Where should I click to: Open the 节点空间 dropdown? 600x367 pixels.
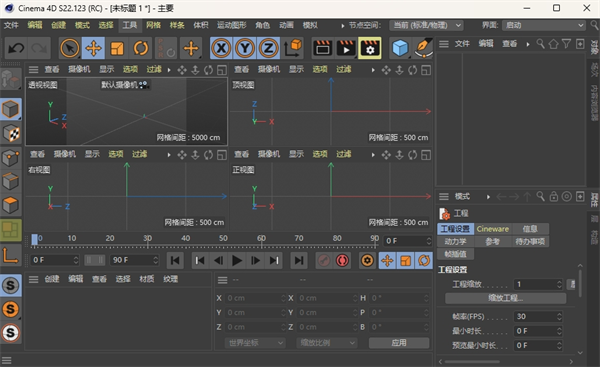coord(427,25)
